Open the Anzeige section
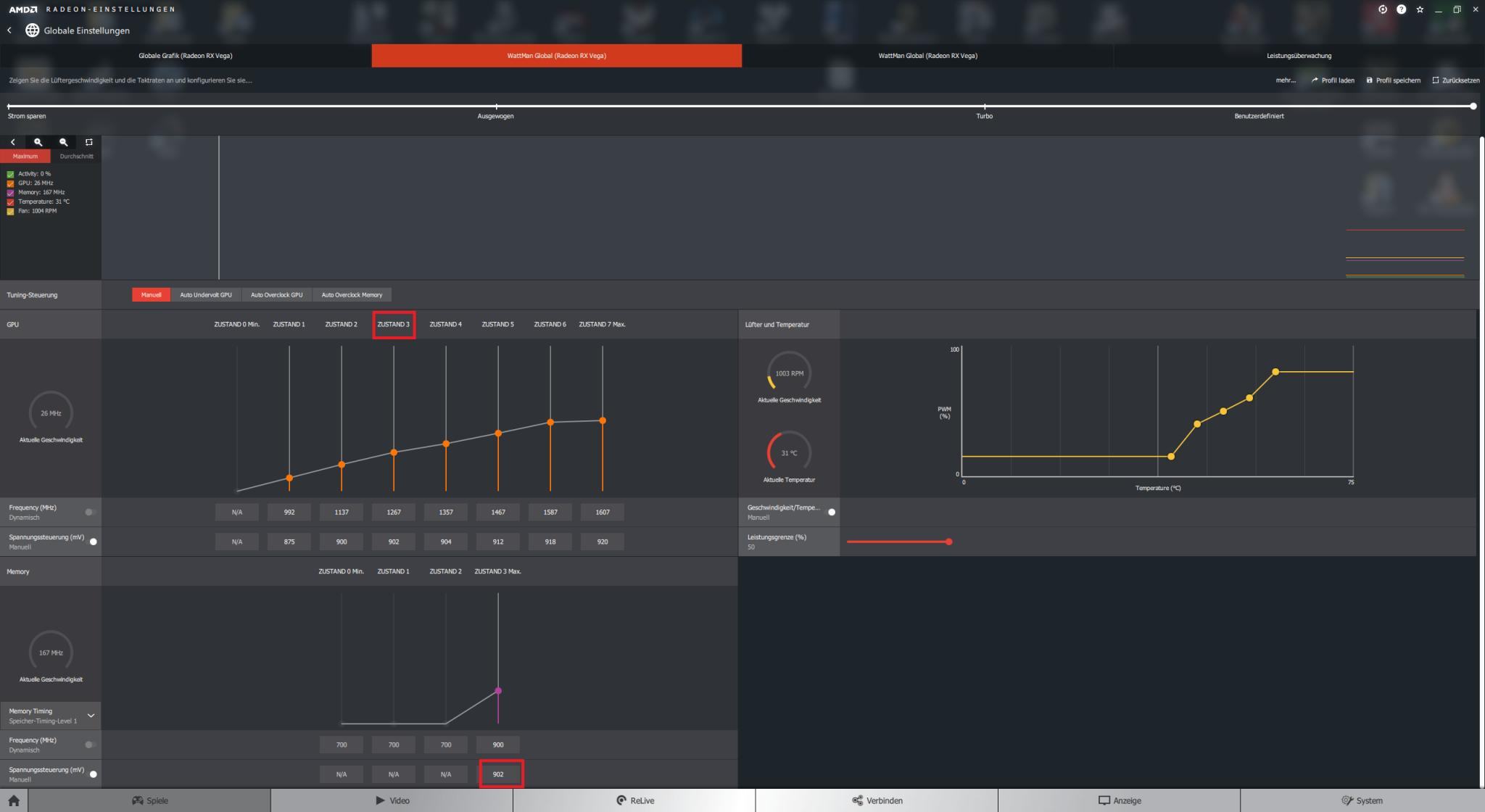 [1119, 800]
